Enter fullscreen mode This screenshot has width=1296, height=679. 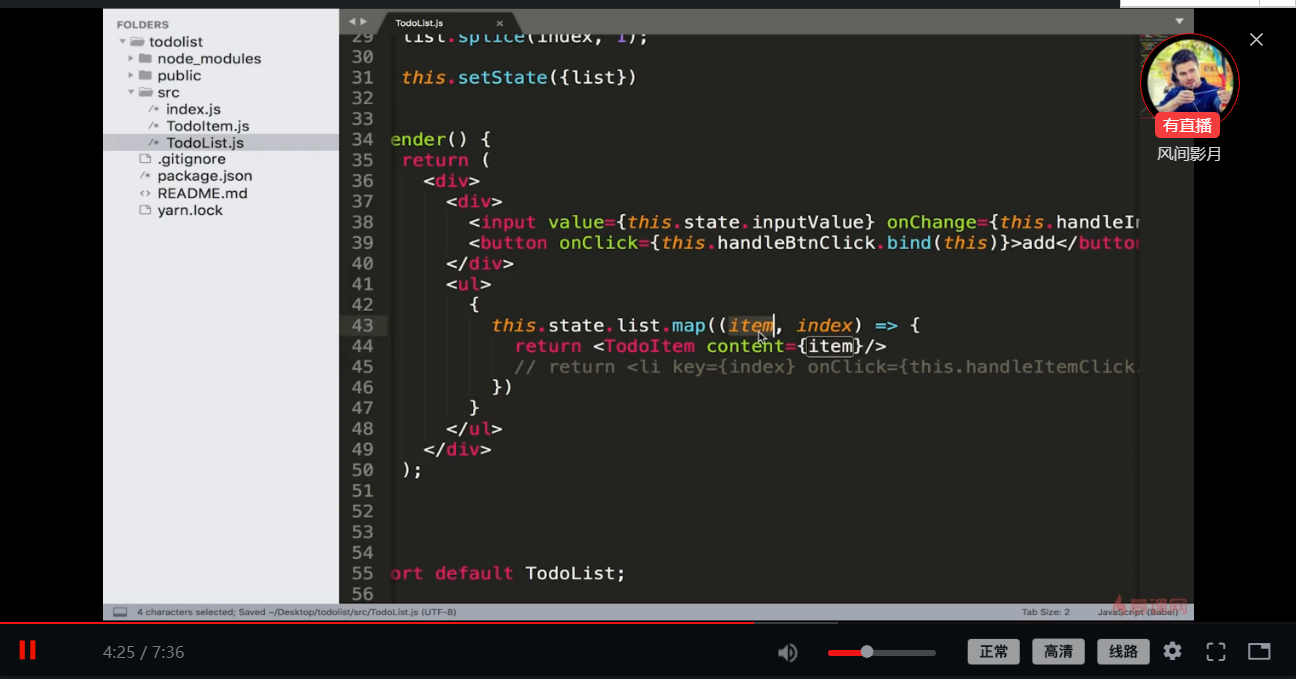tap(1216, 651)
